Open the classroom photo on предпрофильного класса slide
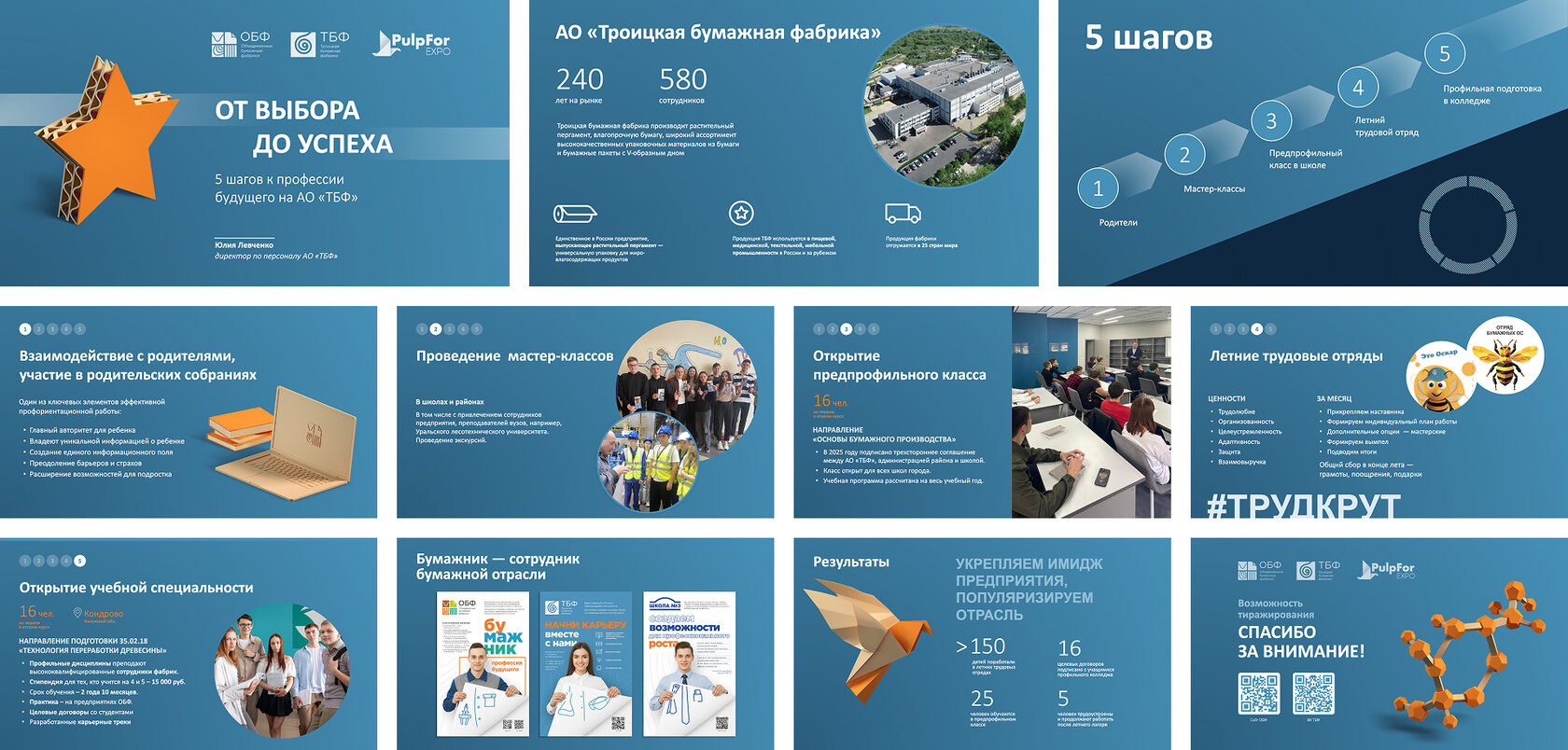This screenshot has height=750, width=1568. click(x=1091, y=412)
